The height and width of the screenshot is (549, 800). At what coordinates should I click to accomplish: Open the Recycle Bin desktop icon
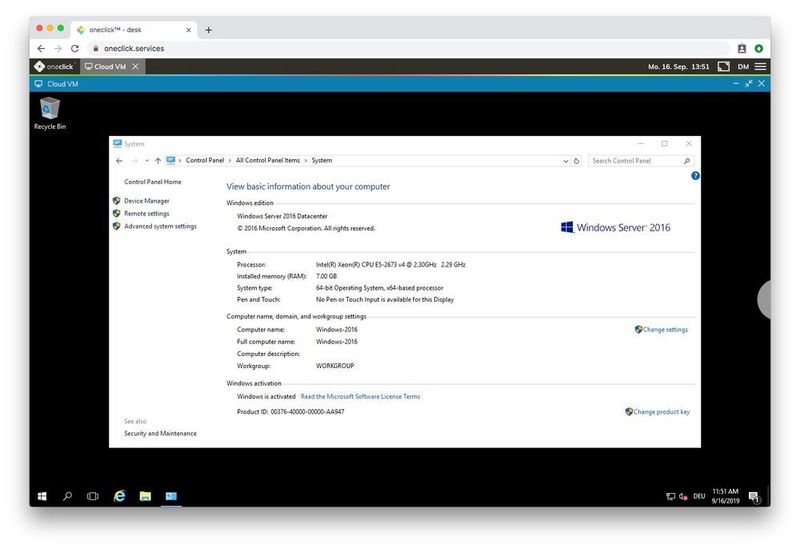pyautogui.click(x=49, y=113)
